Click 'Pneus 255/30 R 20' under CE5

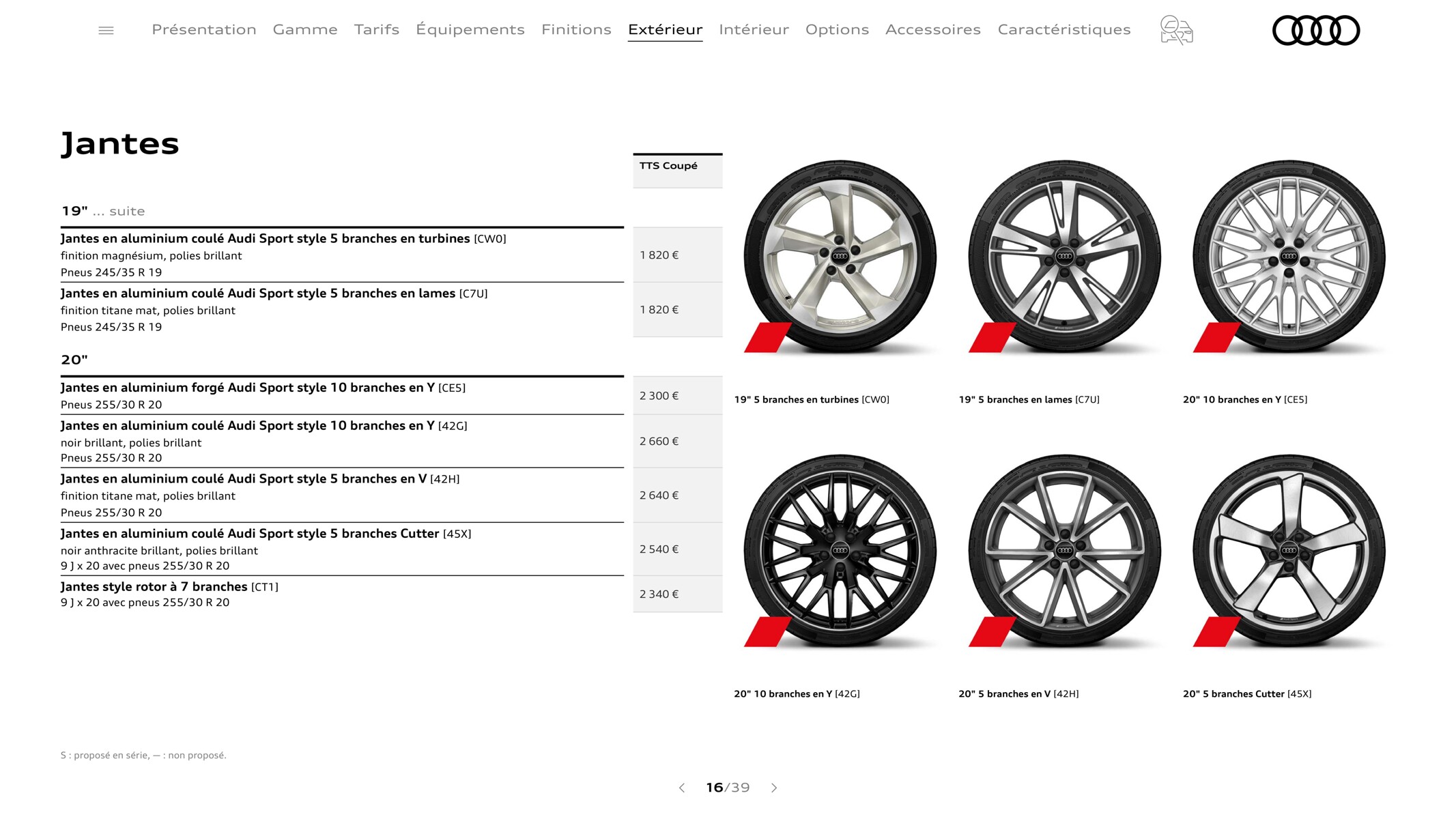[111, 405]
